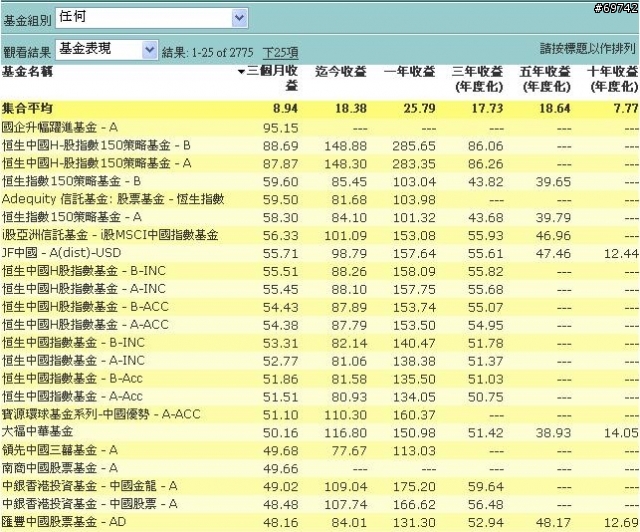This screenshot has width=640, height=532.
Task: Click five-year return value 48.17
Action: point(553,523)
